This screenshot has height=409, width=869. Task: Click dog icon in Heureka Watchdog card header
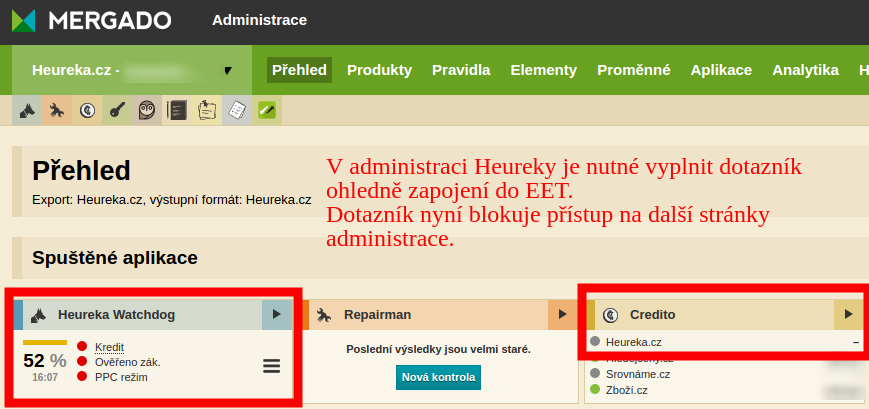(38, 315)
